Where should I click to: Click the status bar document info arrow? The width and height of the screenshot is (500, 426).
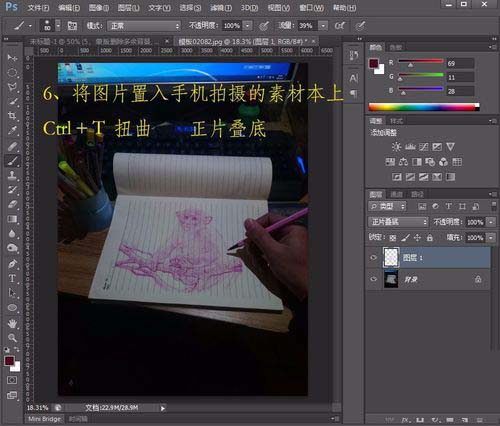(x=163, y=408)
